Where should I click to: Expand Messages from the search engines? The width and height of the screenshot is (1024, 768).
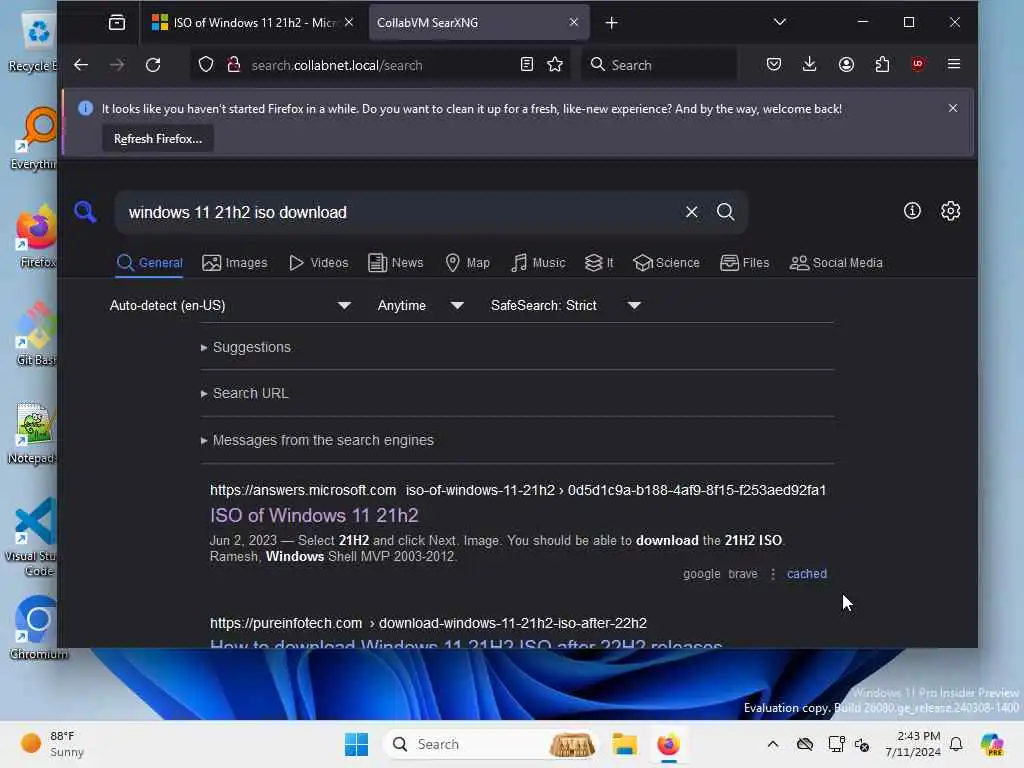(317, 440)
